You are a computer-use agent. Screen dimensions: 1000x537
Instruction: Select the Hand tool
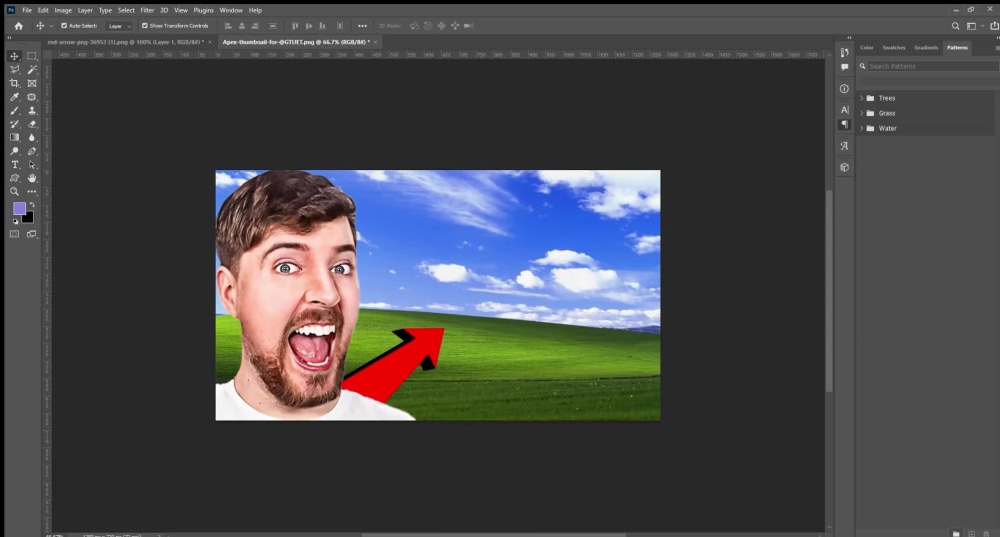[32, 178]
